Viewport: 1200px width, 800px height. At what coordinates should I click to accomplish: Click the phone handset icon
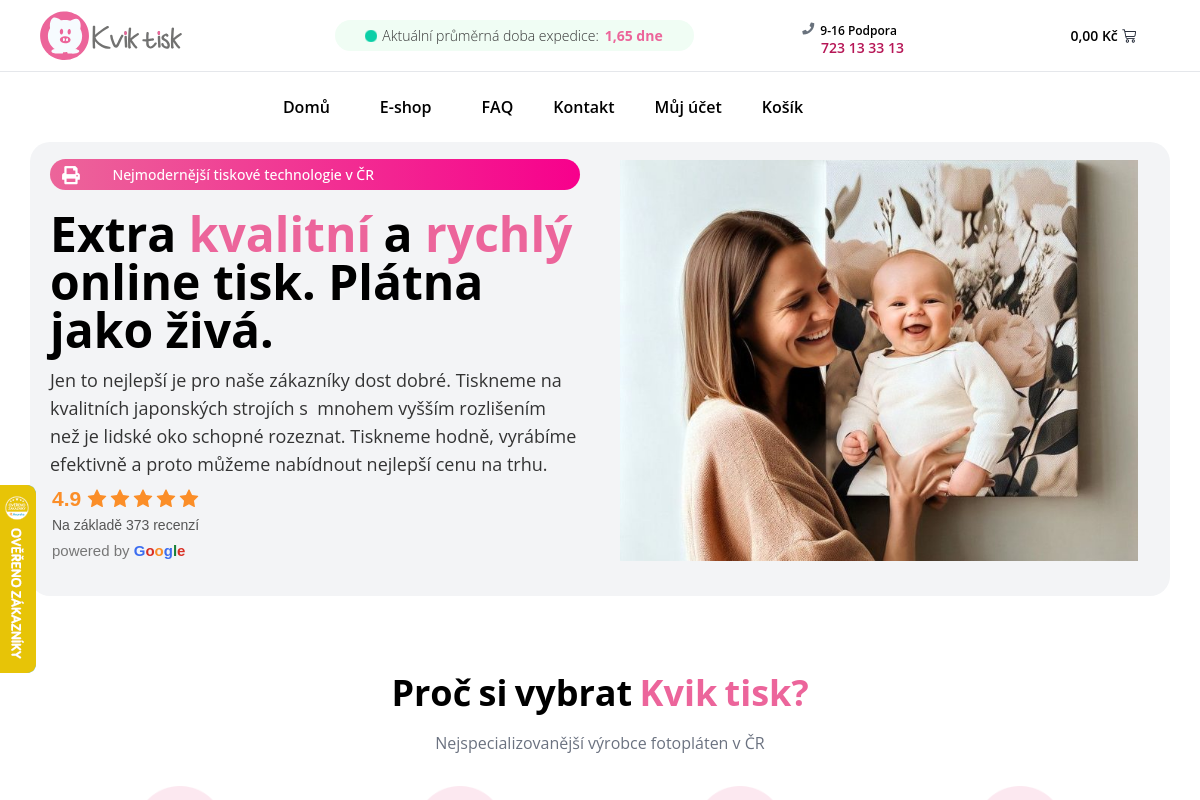pos(808,29)
